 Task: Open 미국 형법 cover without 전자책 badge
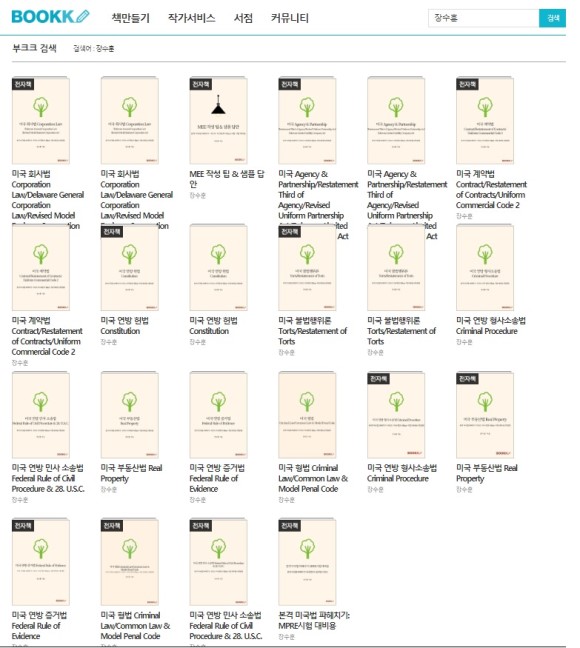pos(308,415)
